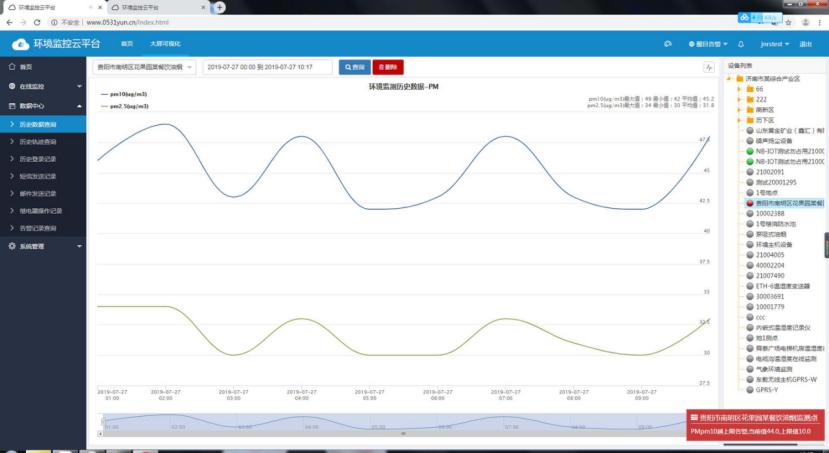The height and width of the screenshot is (453, 829).
Task: Click the red 删除 delete button
Action: click(x=388, y=67)
